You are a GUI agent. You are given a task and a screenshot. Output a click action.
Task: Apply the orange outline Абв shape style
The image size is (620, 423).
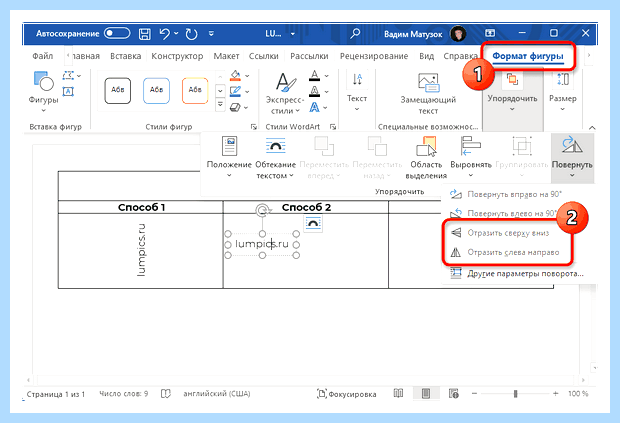pos(195,91)
